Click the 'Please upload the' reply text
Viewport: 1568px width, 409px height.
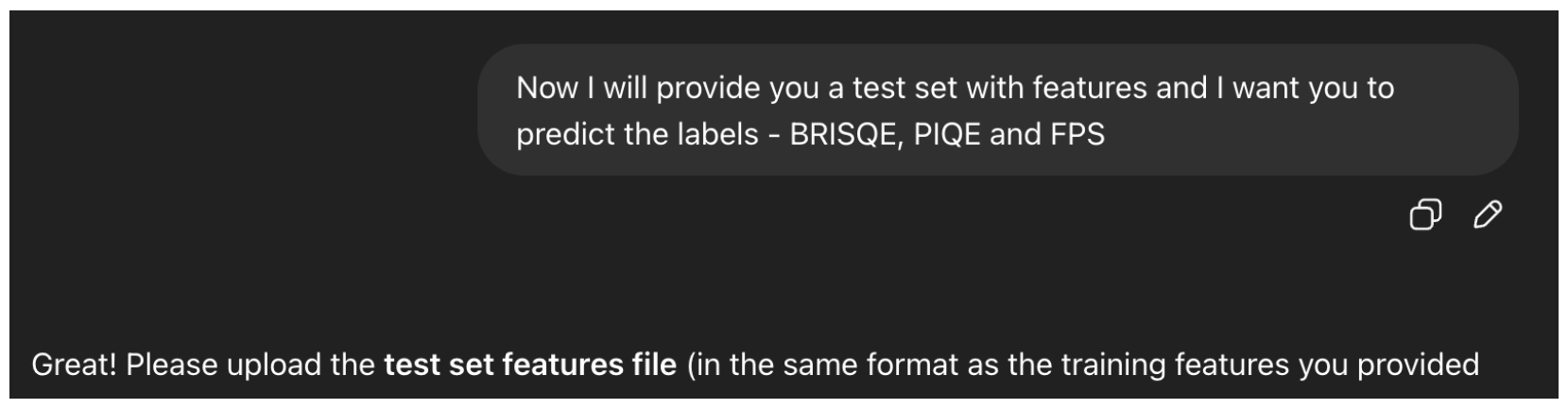pos(250,364)
